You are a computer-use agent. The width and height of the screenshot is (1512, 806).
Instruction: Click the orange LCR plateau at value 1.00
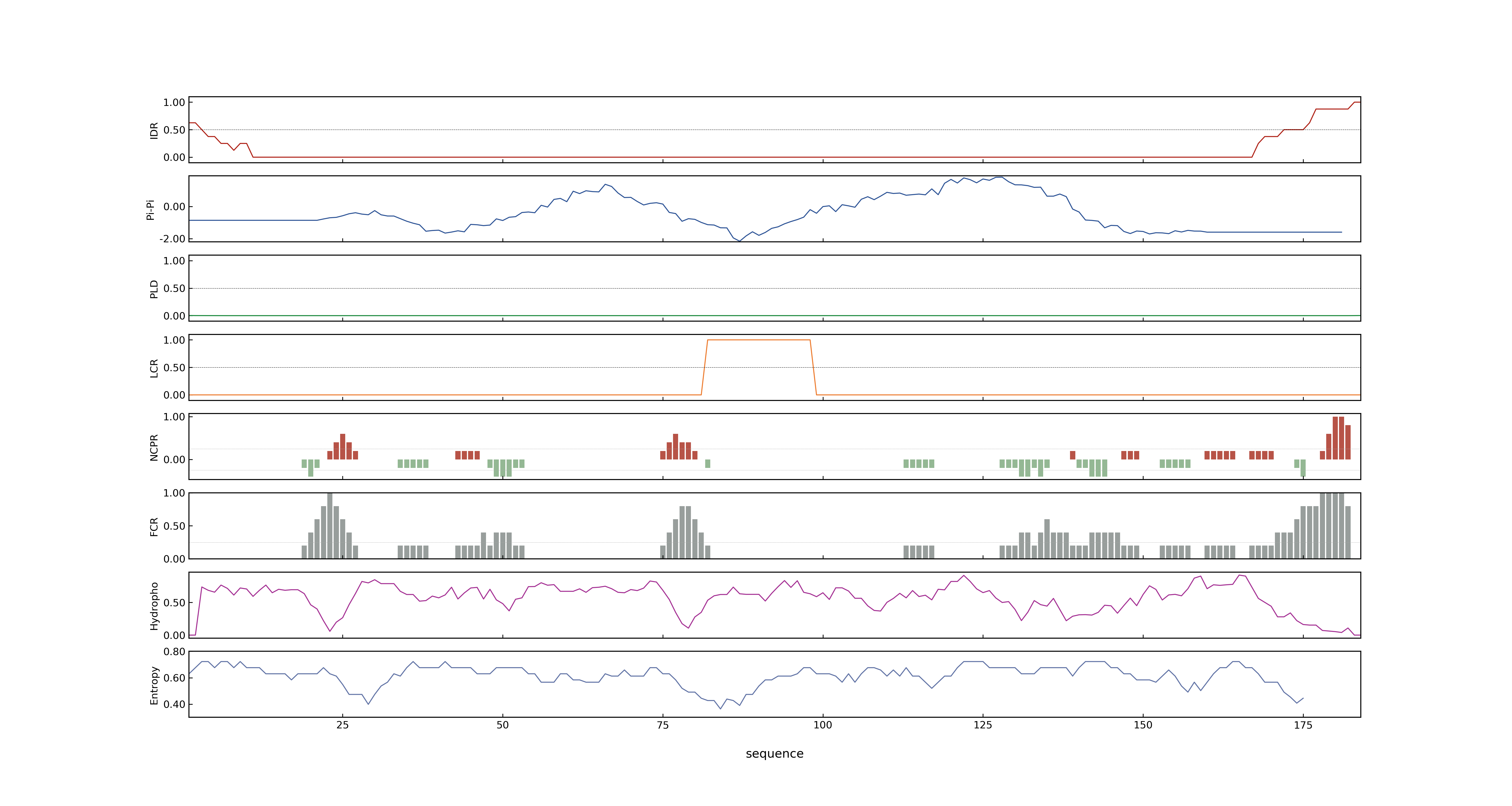tap(758, 340)
